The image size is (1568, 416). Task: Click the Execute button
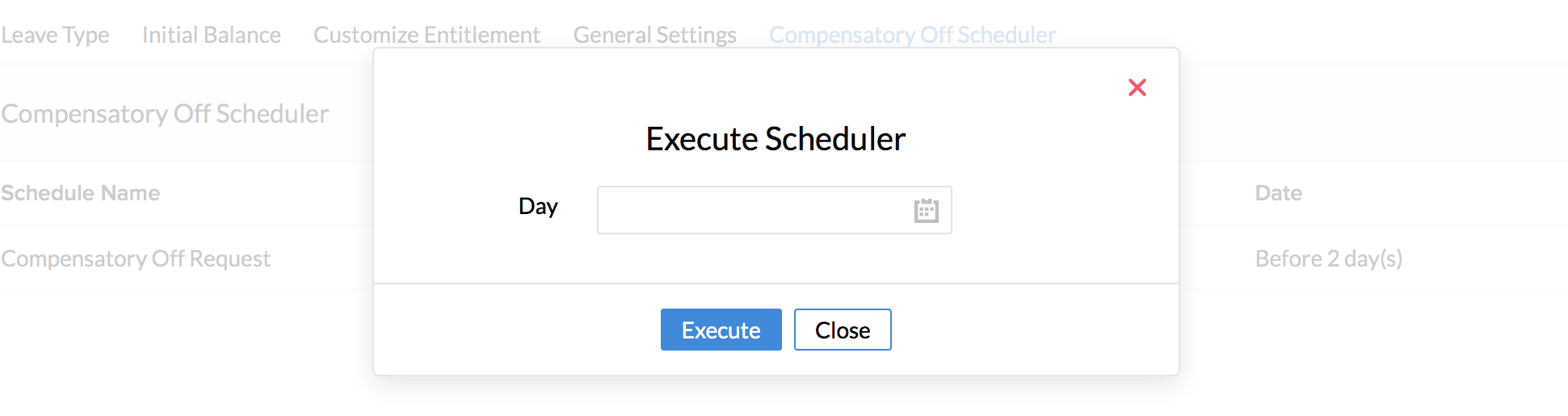(x=721, y=330)
